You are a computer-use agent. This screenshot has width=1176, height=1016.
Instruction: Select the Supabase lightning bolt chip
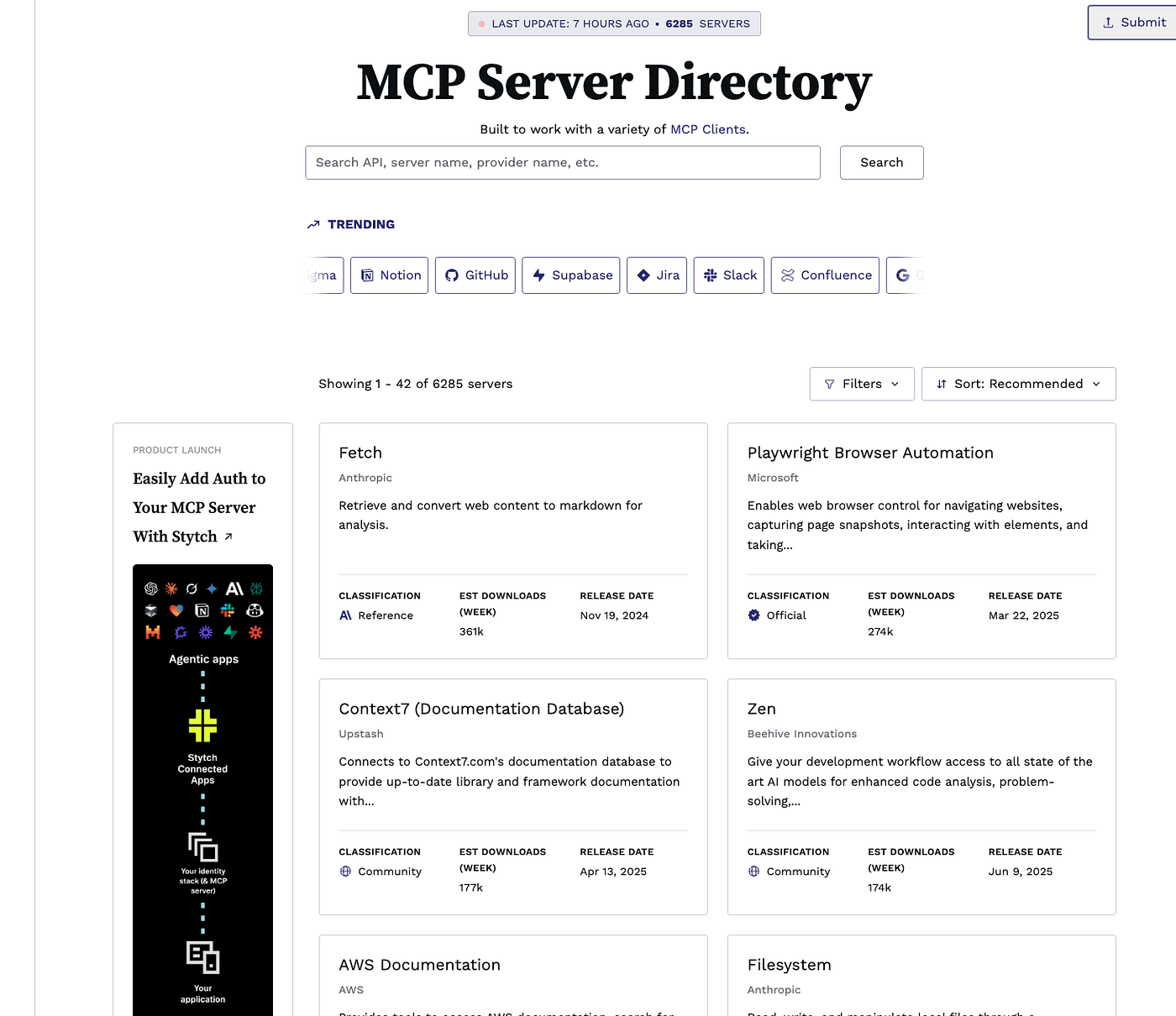click(x=570, y=275)
